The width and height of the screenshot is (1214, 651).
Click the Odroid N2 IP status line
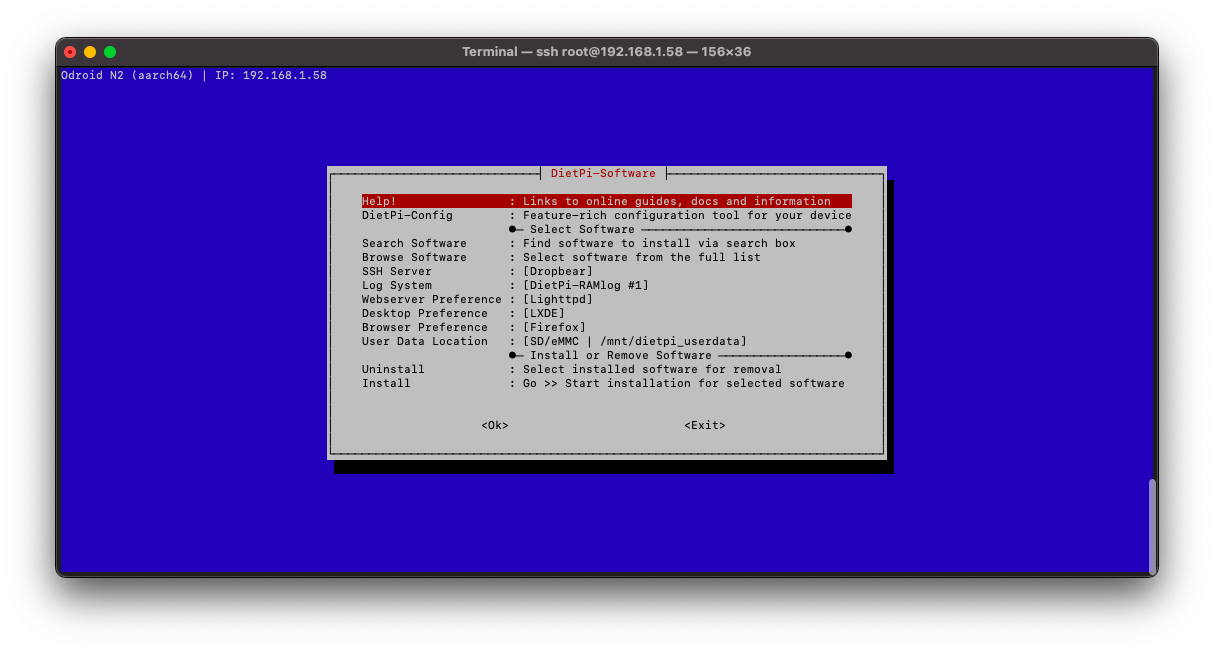(194, 75)
